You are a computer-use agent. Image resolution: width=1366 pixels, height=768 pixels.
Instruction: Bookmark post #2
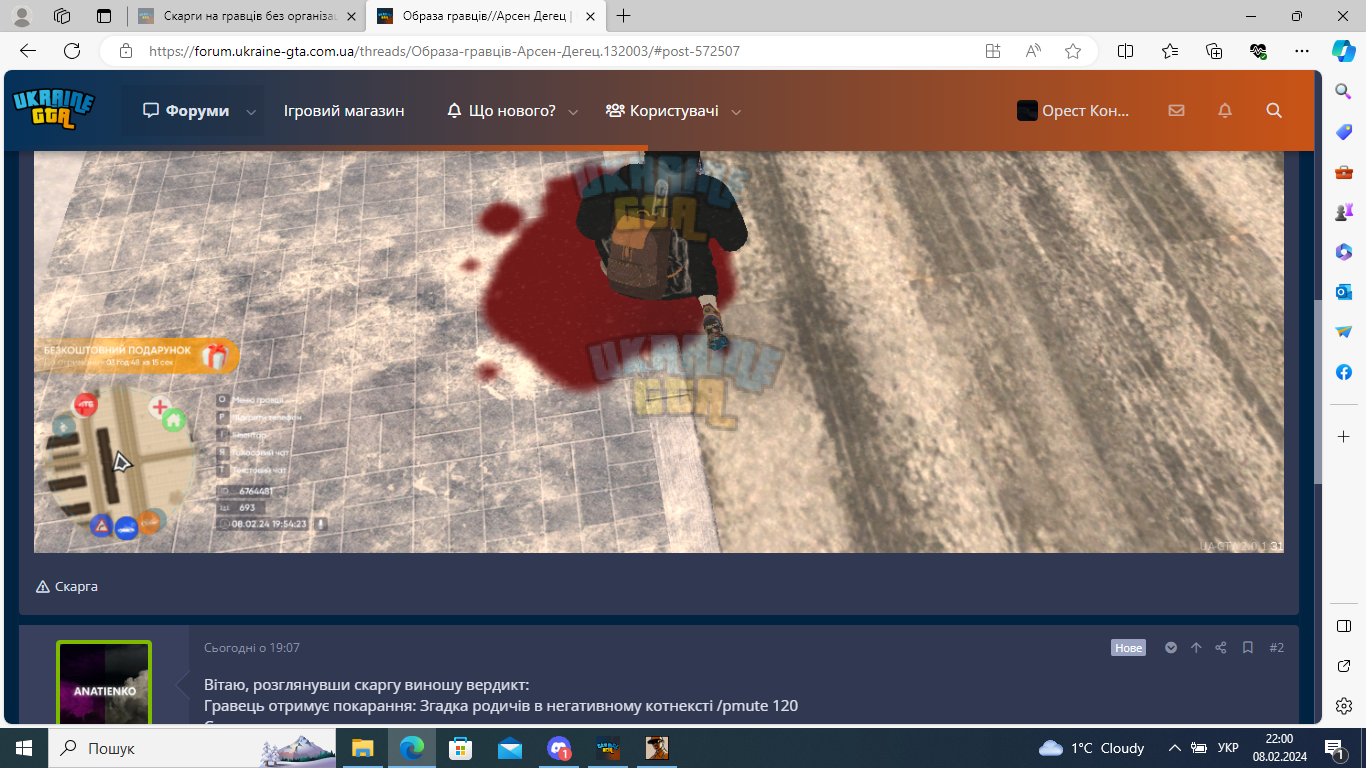(x=1248, y=648)
